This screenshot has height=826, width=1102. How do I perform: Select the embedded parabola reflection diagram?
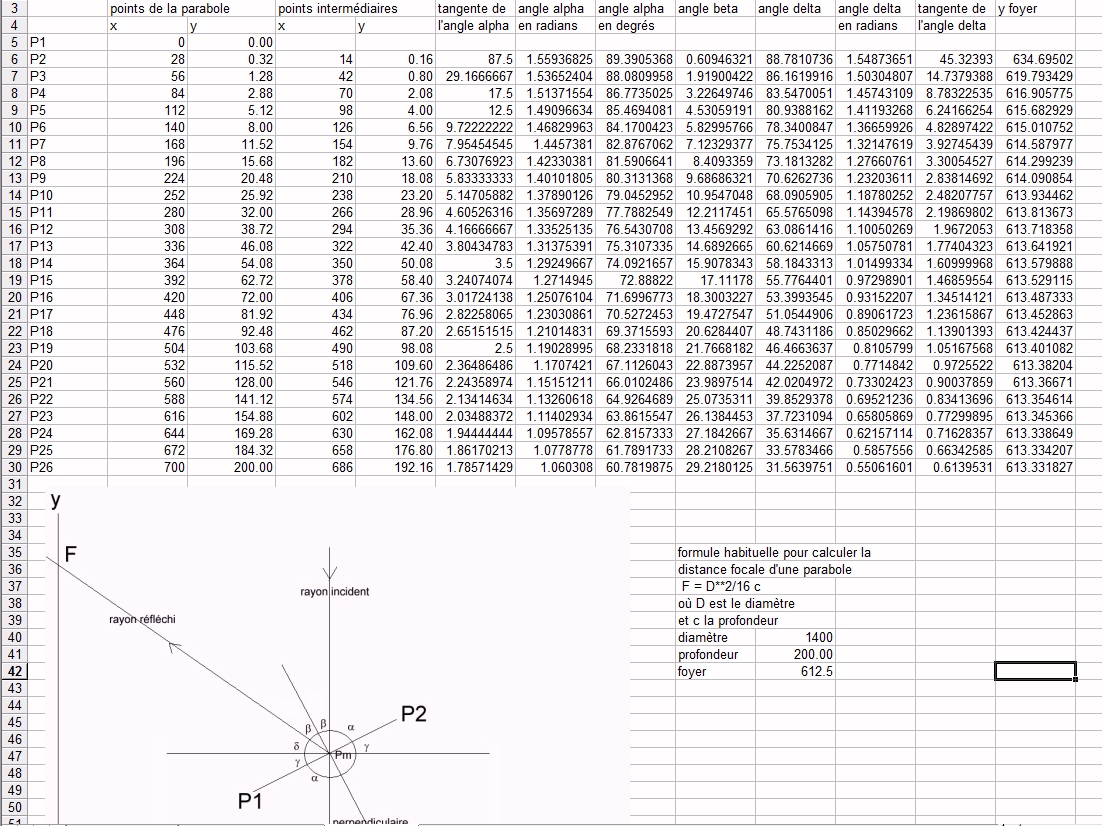(337, 656)
